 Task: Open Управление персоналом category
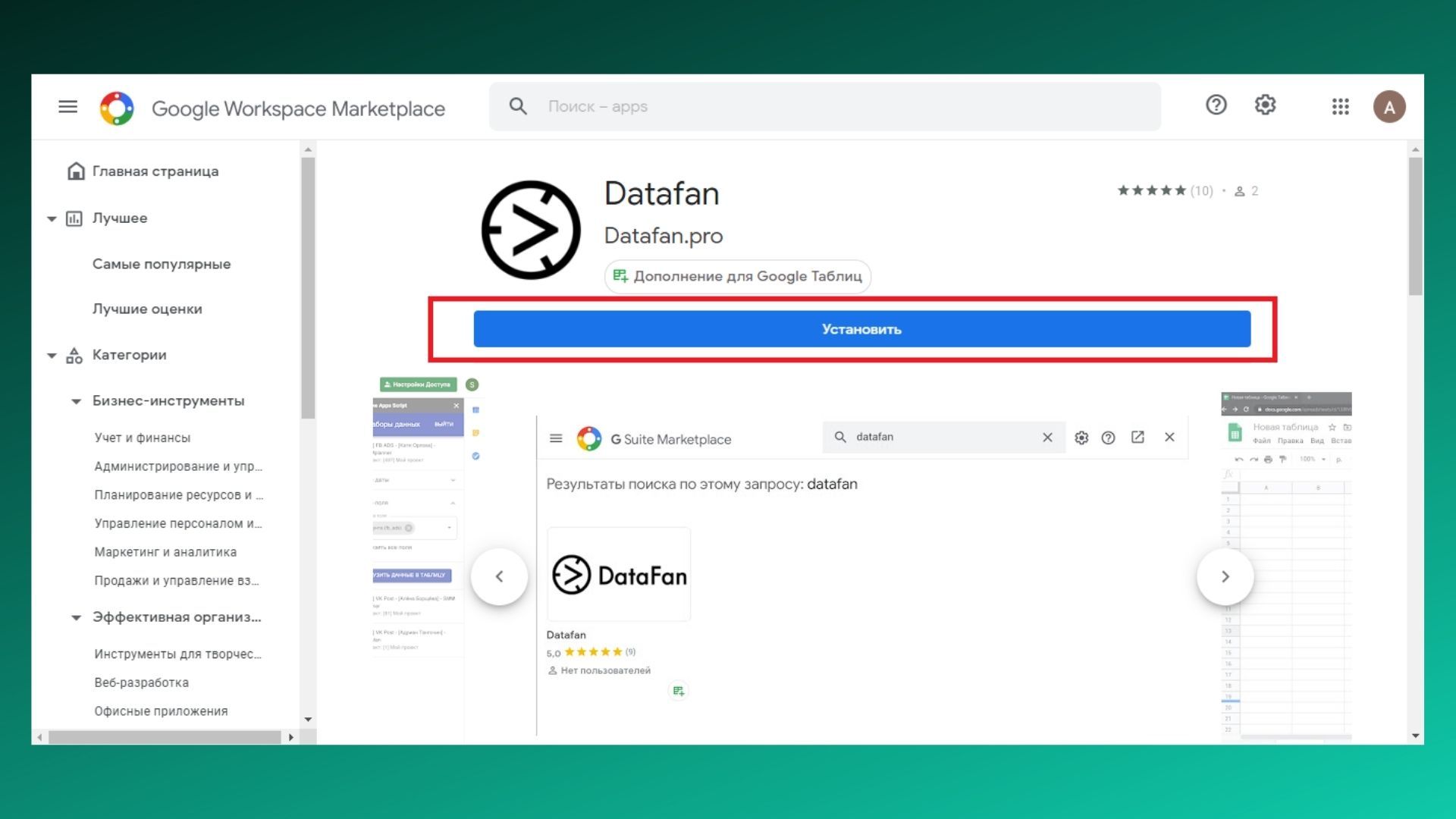[x=178, y=523]
